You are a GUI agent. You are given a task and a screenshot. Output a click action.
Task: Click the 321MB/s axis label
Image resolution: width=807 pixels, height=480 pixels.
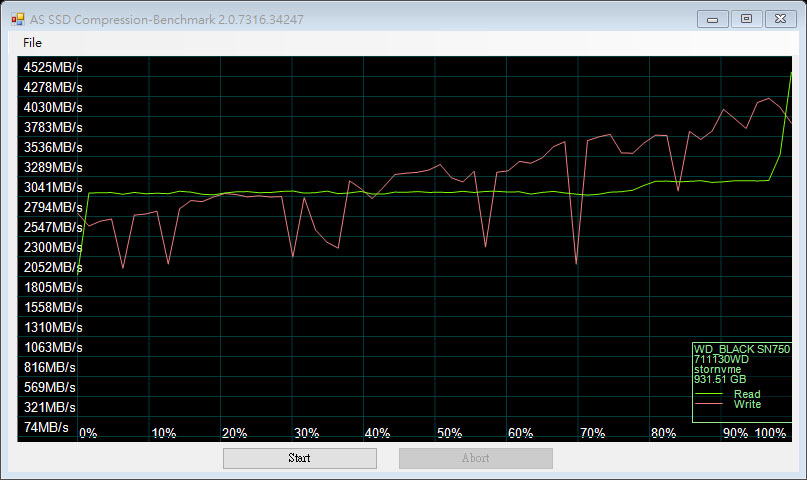coord(49,408)
